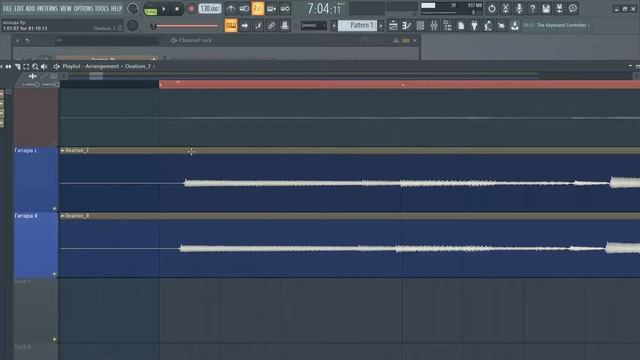
Task: Arm the red record button
Action: [x=191, y=9]
